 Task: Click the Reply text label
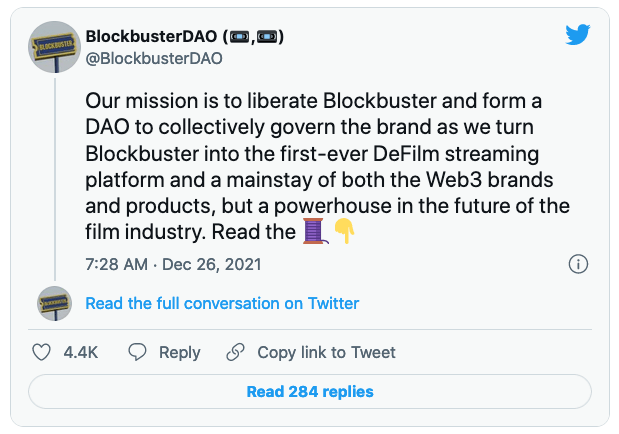180,353
